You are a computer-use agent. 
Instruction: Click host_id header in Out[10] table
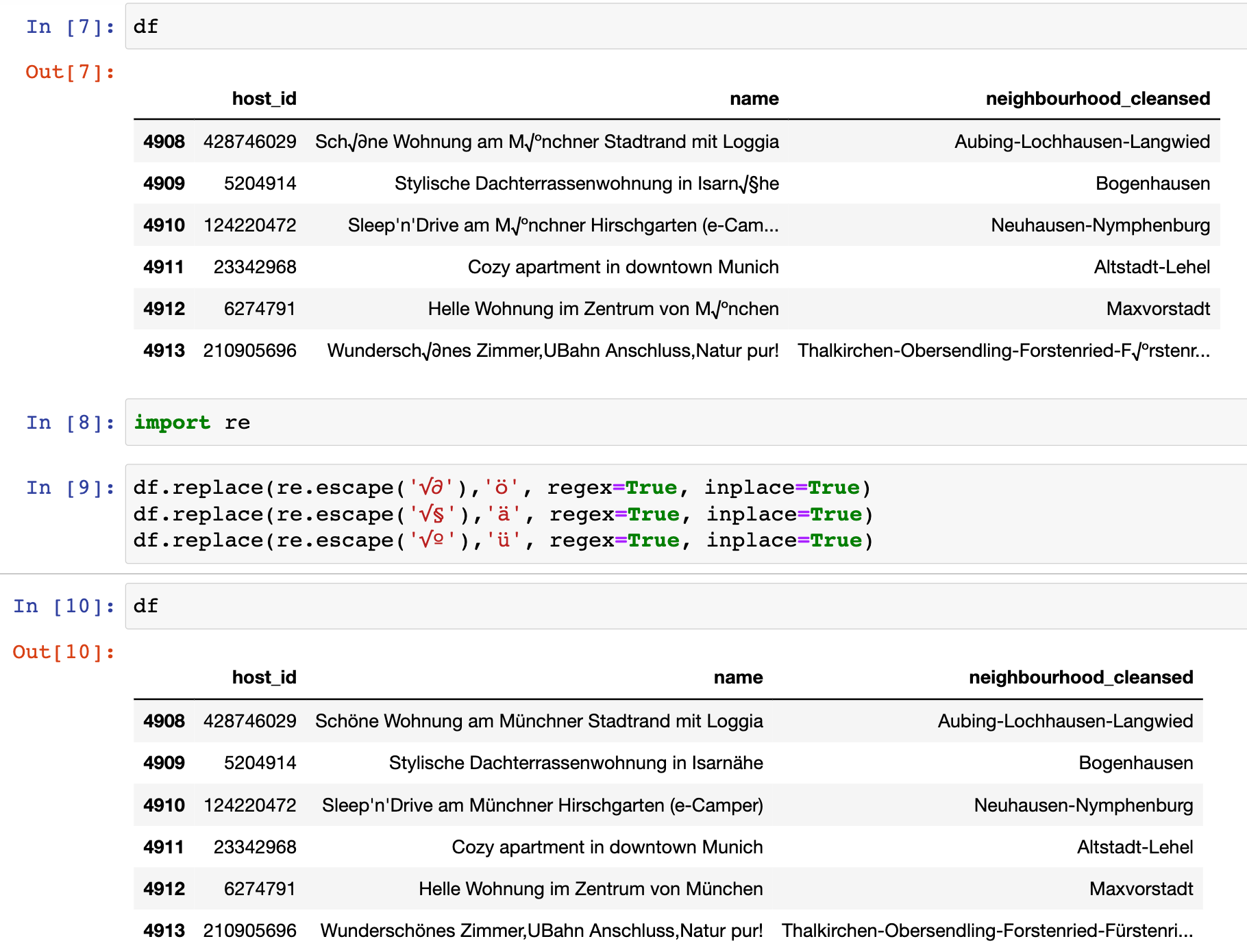(264, 677)
